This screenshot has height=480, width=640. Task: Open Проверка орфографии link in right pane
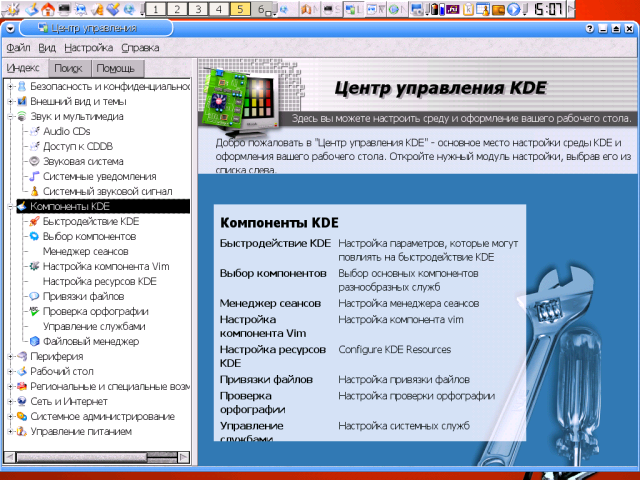pyautogui.click(x=253, y=402)
